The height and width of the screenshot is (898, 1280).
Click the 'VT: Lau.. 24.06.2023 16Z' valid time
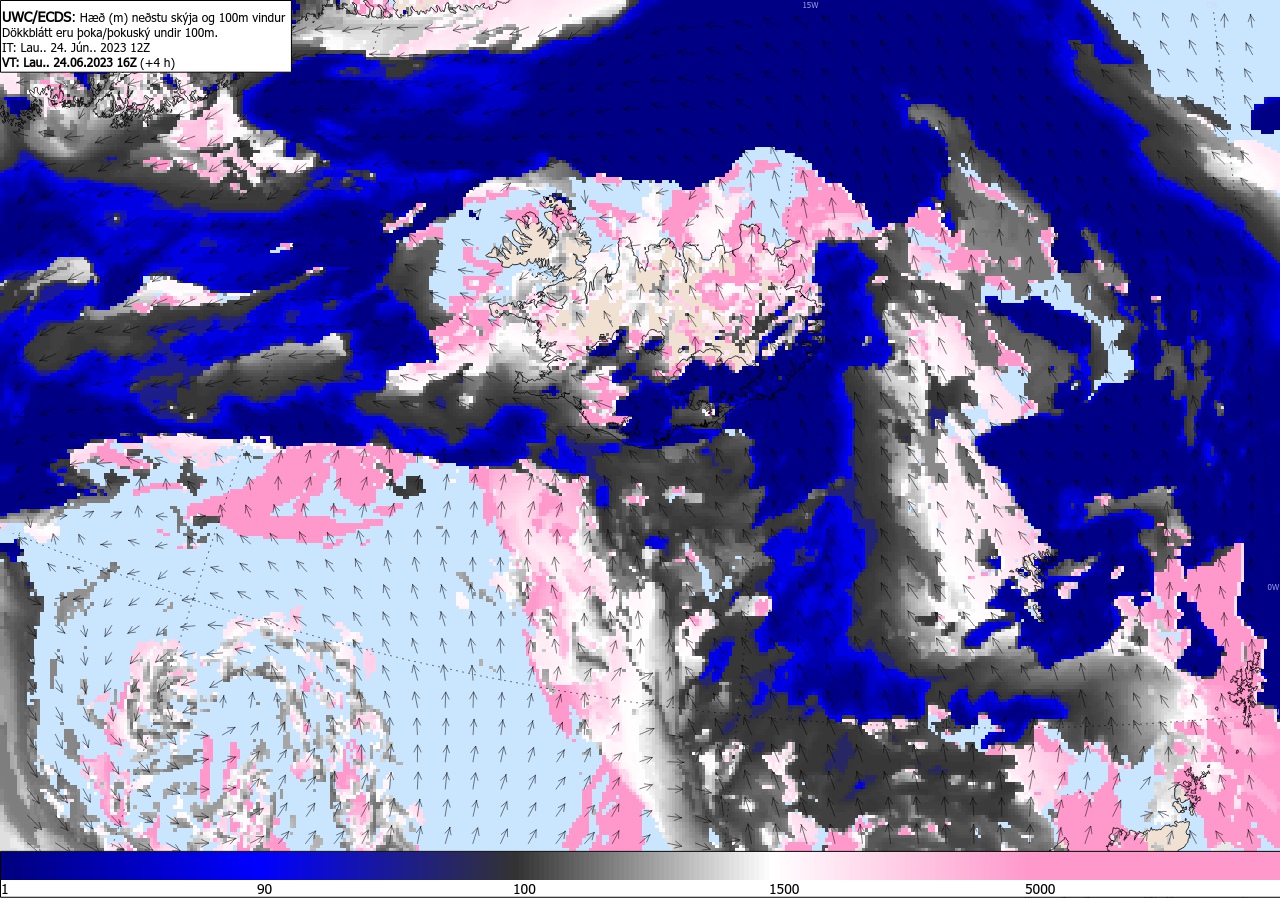[x=69, y=62]
